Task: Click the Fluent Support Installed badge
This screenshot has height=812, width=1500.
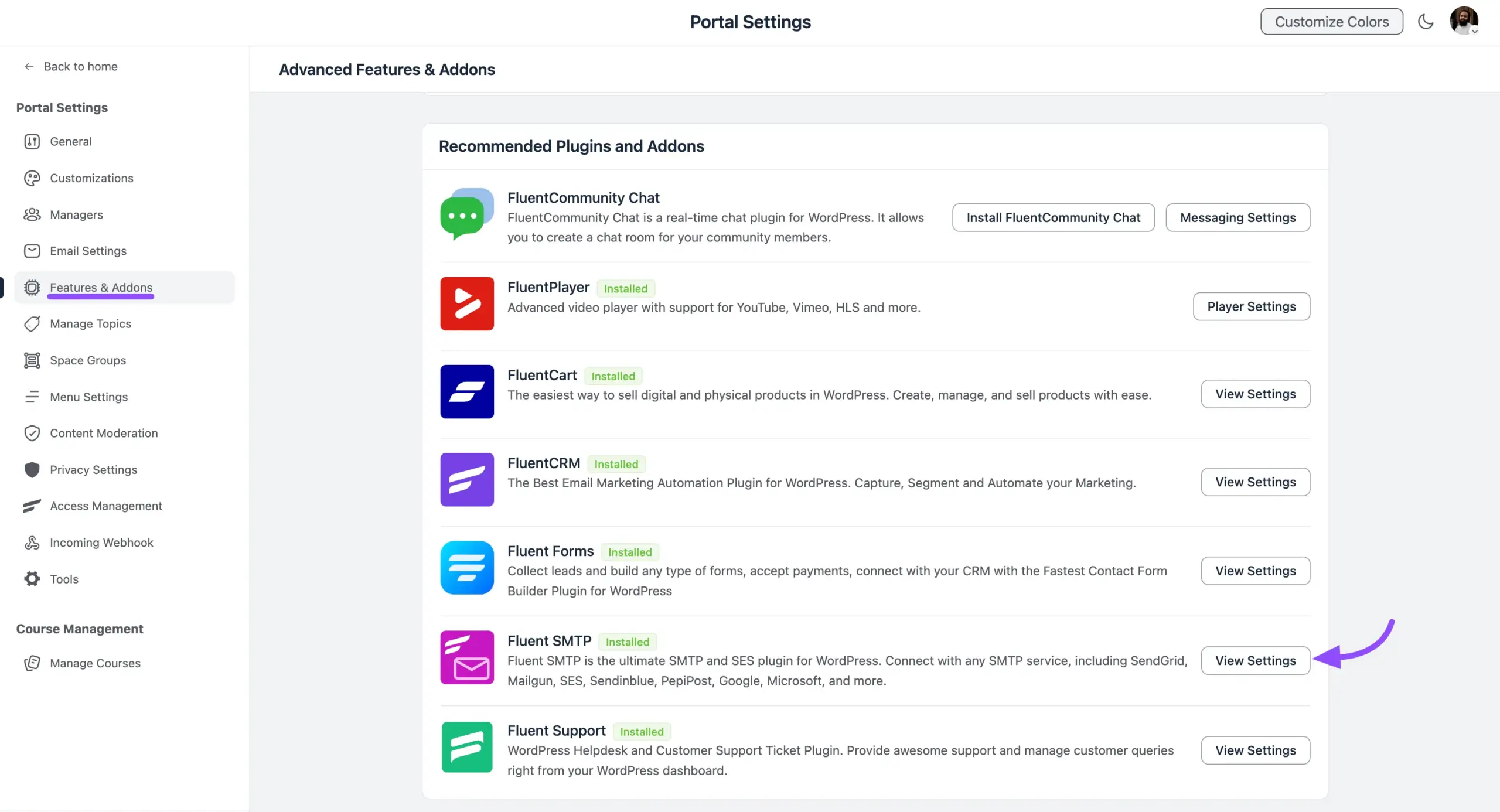Action: pos(642,732)
